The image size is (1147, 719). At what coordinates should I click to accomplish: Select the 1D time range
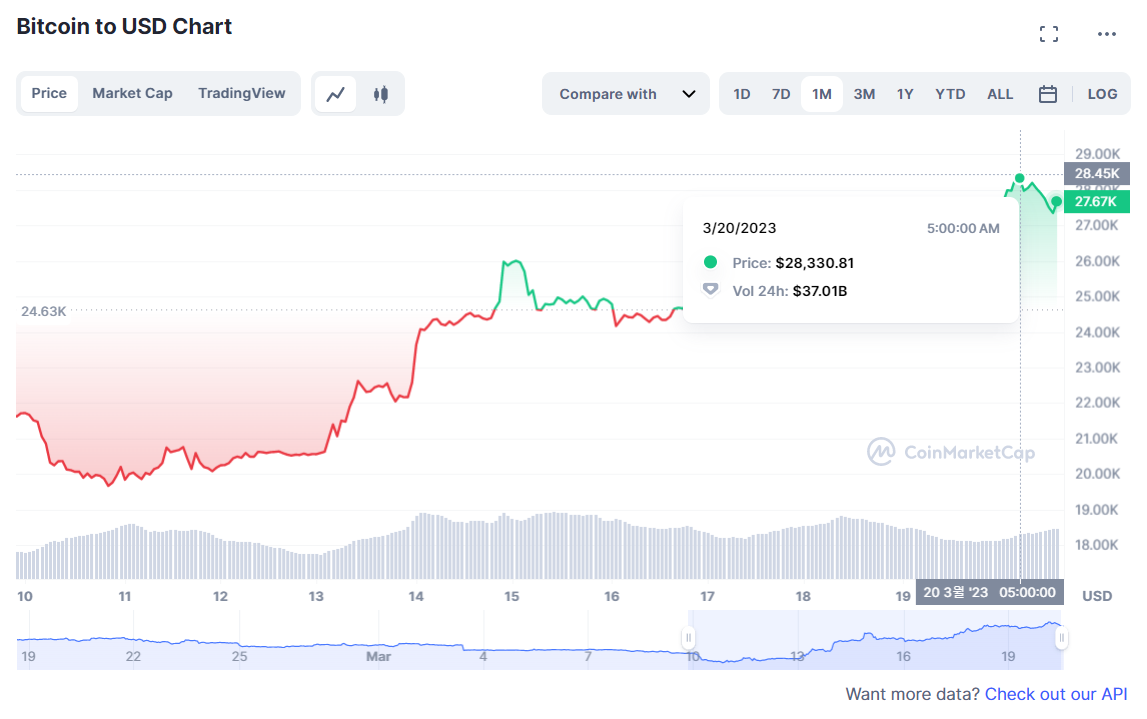[741, 94]
